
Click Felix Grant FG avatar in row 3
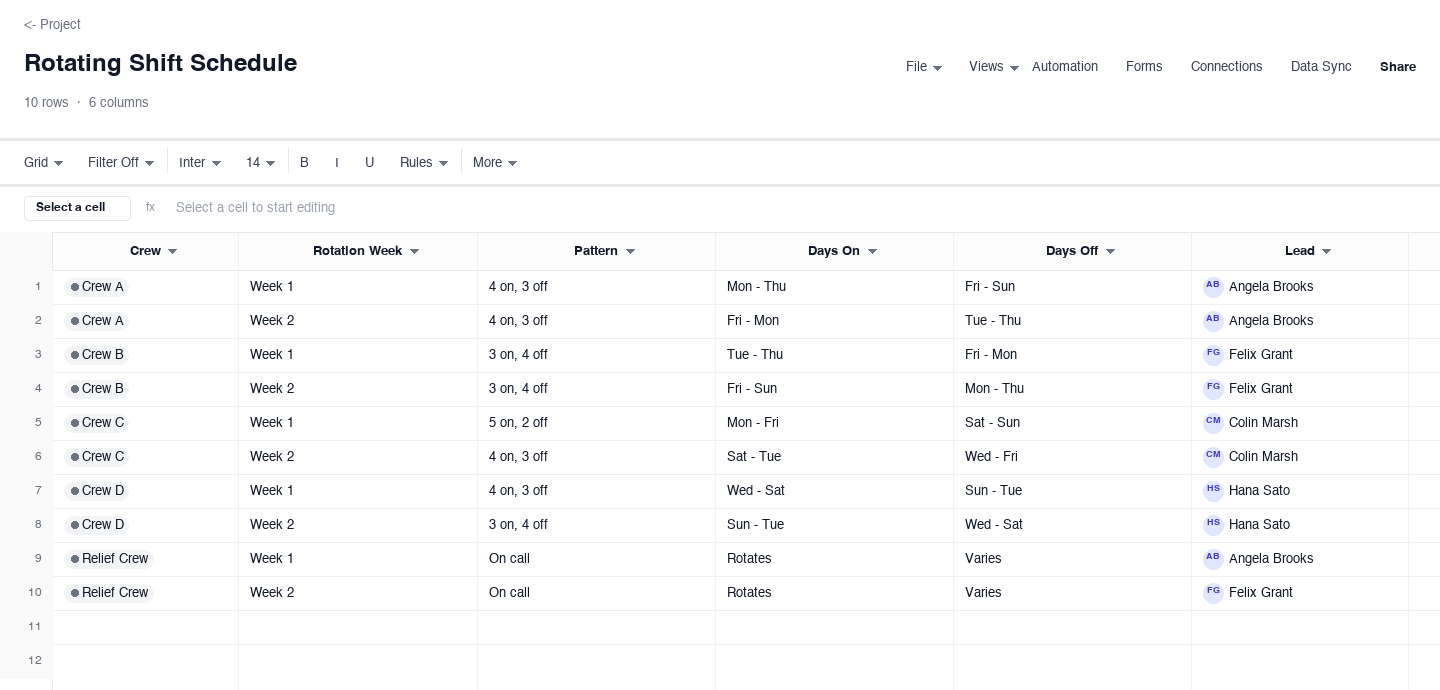coord(1213,355)
